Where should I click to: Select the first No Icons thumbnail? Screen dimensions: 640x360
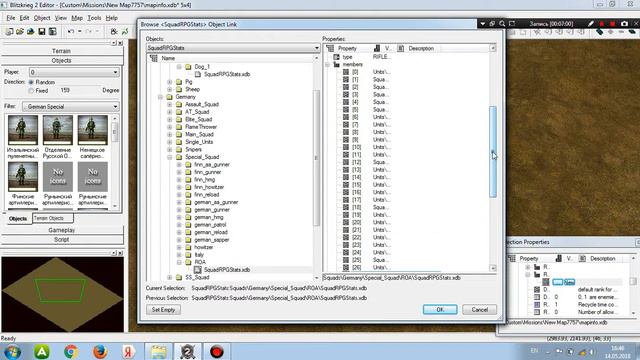tap(58, 177)
